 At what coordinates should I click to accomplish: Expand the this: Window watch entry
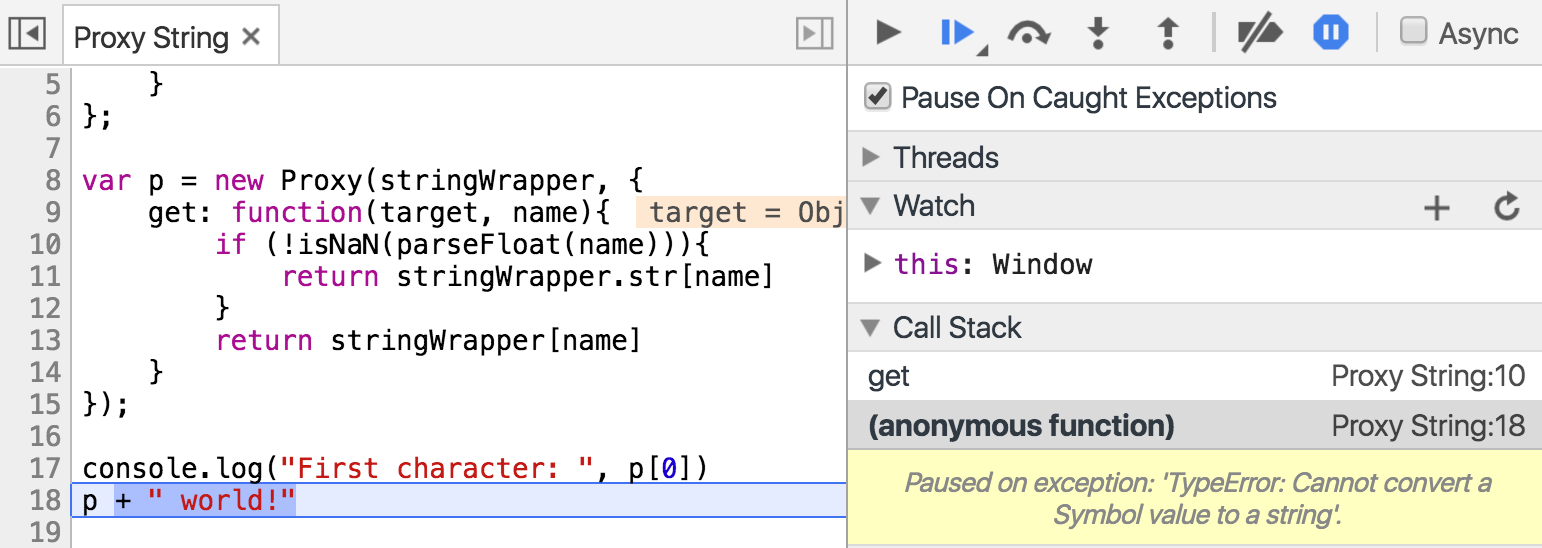pyautogui.click(x=872, y=263)
